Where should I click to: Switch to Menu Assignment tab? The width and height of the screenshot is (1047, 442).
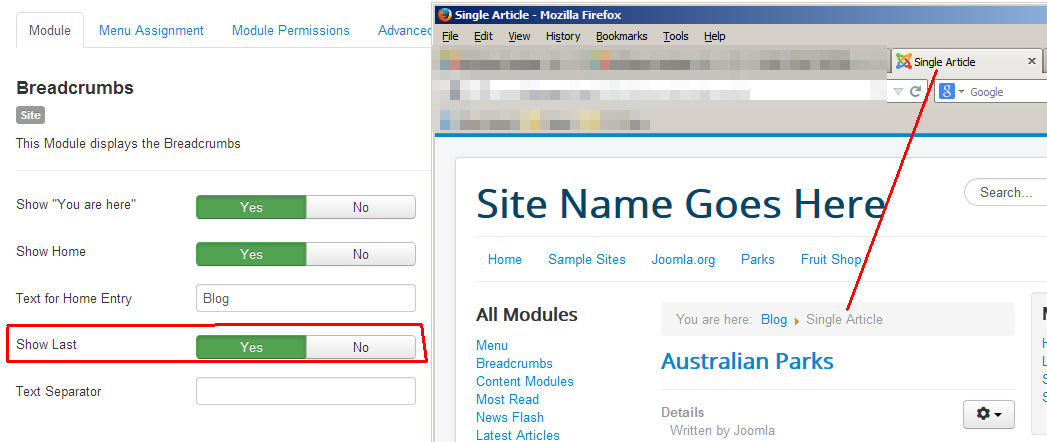pyautogui.click(x=151, y=31)
